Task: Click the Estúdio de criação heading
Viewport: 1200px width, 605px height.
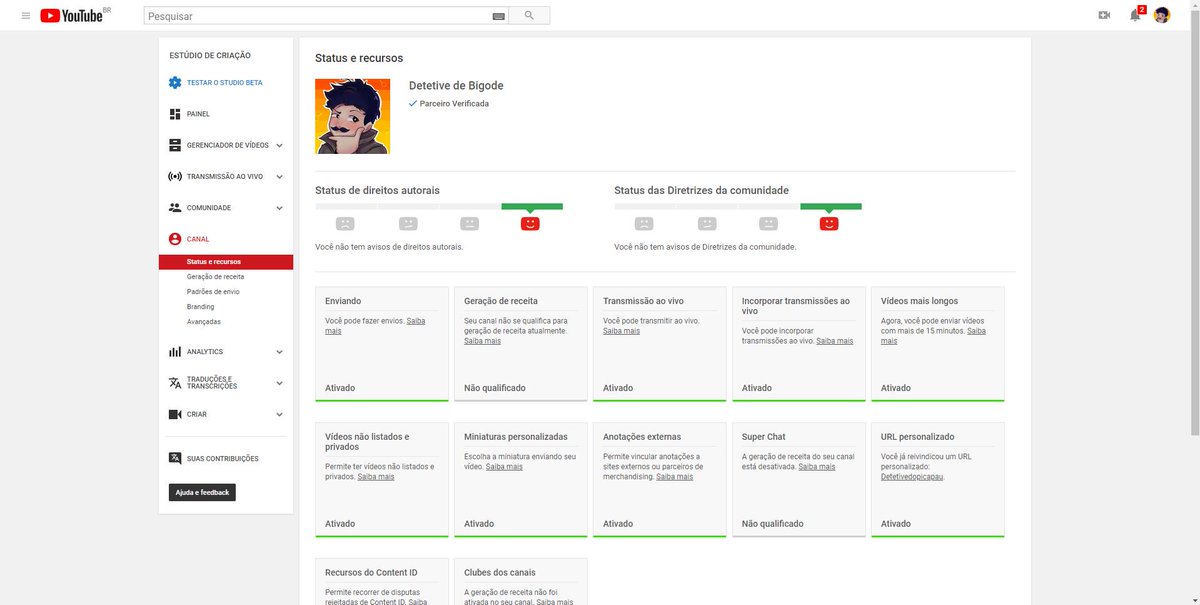Action: pyautogui.click(x=210, y=56)
